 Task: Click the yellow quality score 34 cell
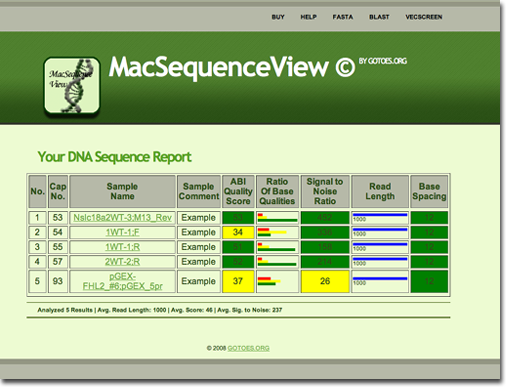pyautogui.click(x=238, y=232)
